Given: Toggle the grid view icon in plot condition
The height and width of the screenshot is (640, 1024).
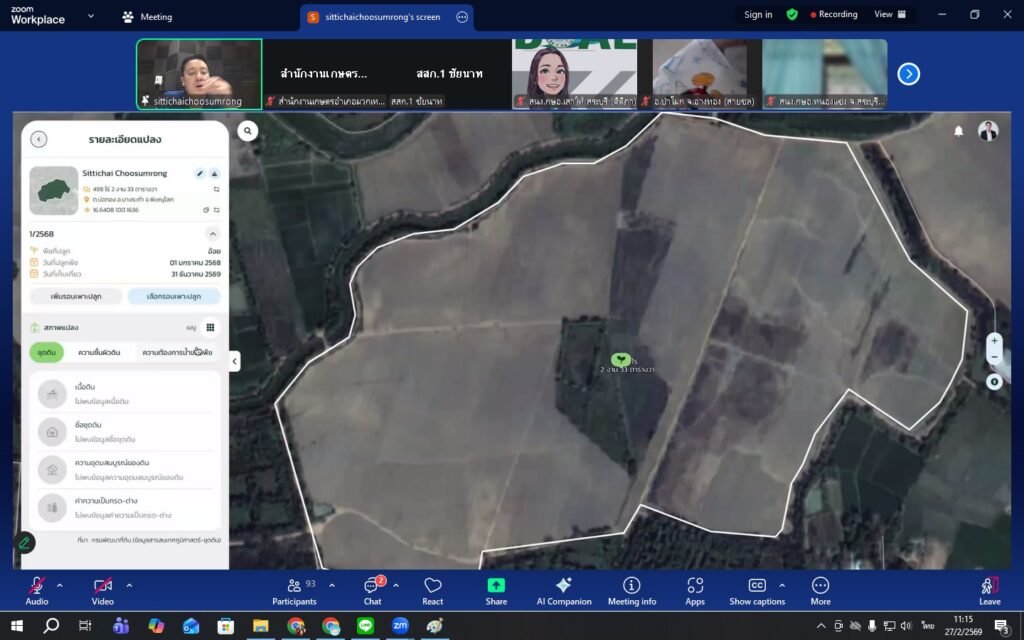Looking at the screenshot, I should point(210,327).
